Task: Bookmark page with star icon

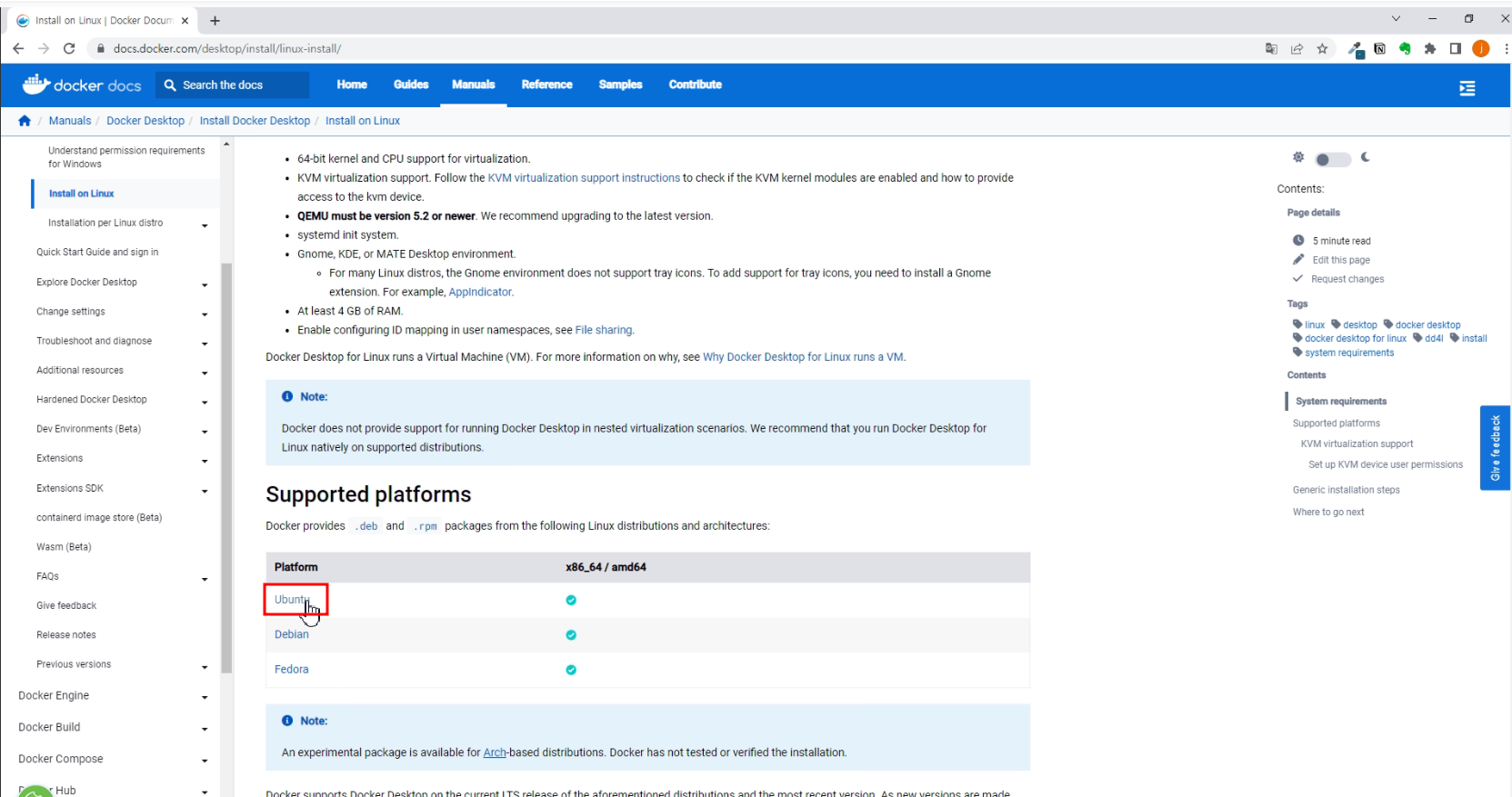Action: 1322,48
